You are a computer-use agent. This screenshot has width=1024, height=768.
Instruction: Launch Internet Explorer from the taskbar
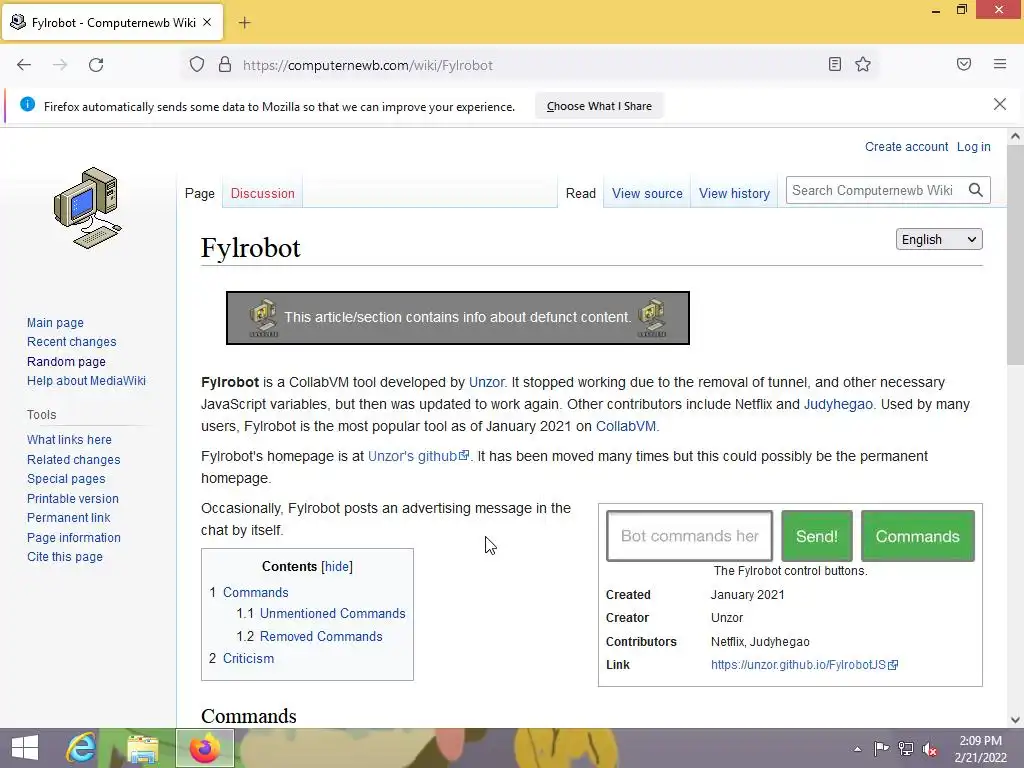coord(81,748)
